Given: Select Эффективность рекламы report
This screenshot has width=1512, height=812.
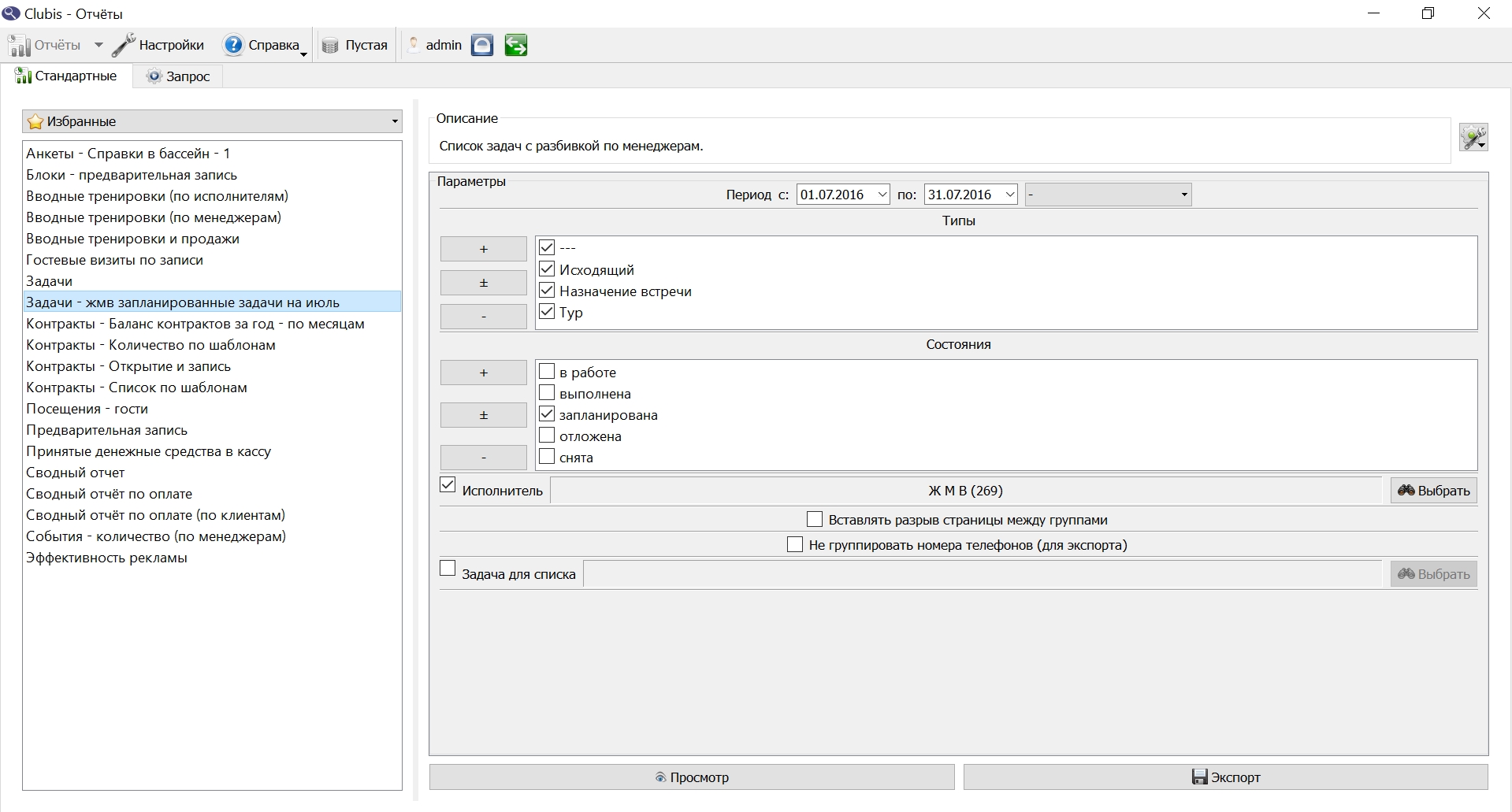Looking at the screenshot, I should coord(212,558).
